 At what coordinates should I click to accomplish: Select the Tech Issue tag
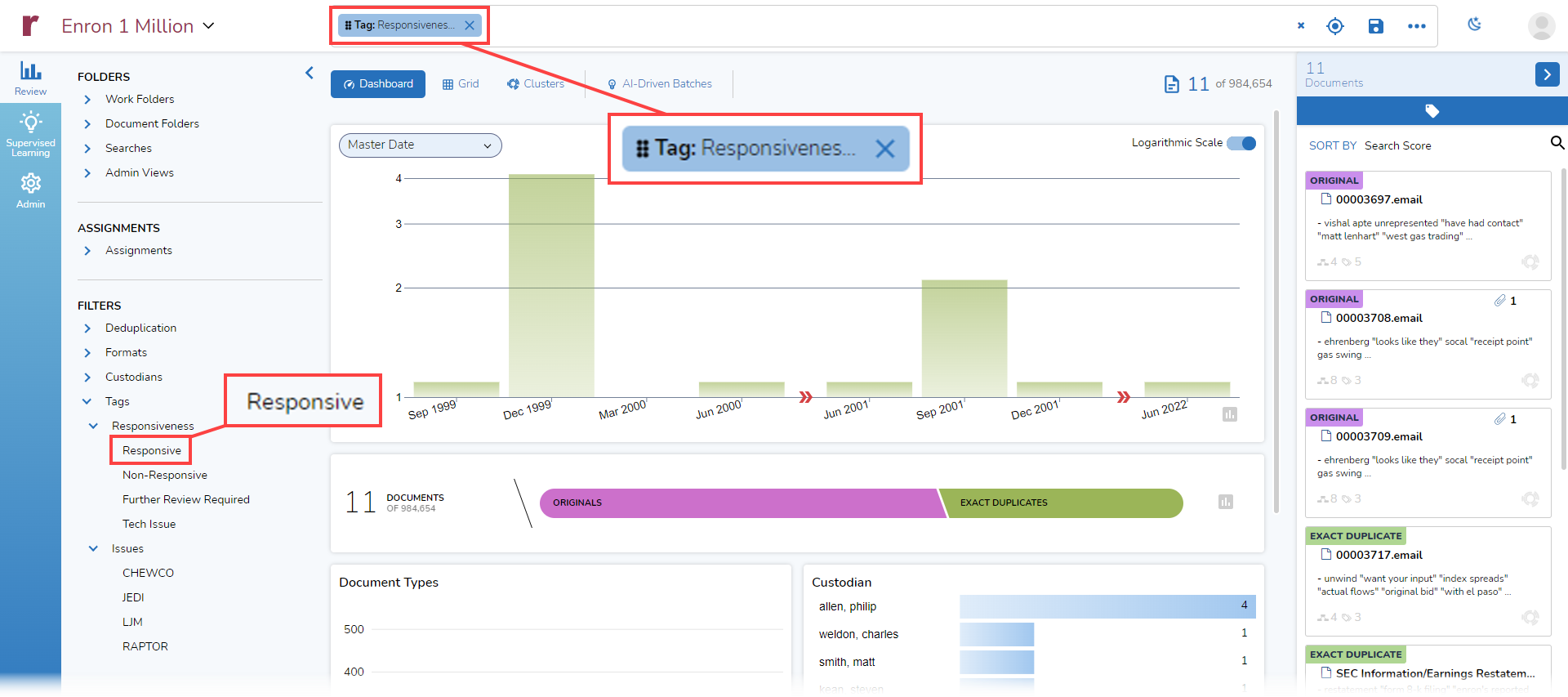[149, 524]
